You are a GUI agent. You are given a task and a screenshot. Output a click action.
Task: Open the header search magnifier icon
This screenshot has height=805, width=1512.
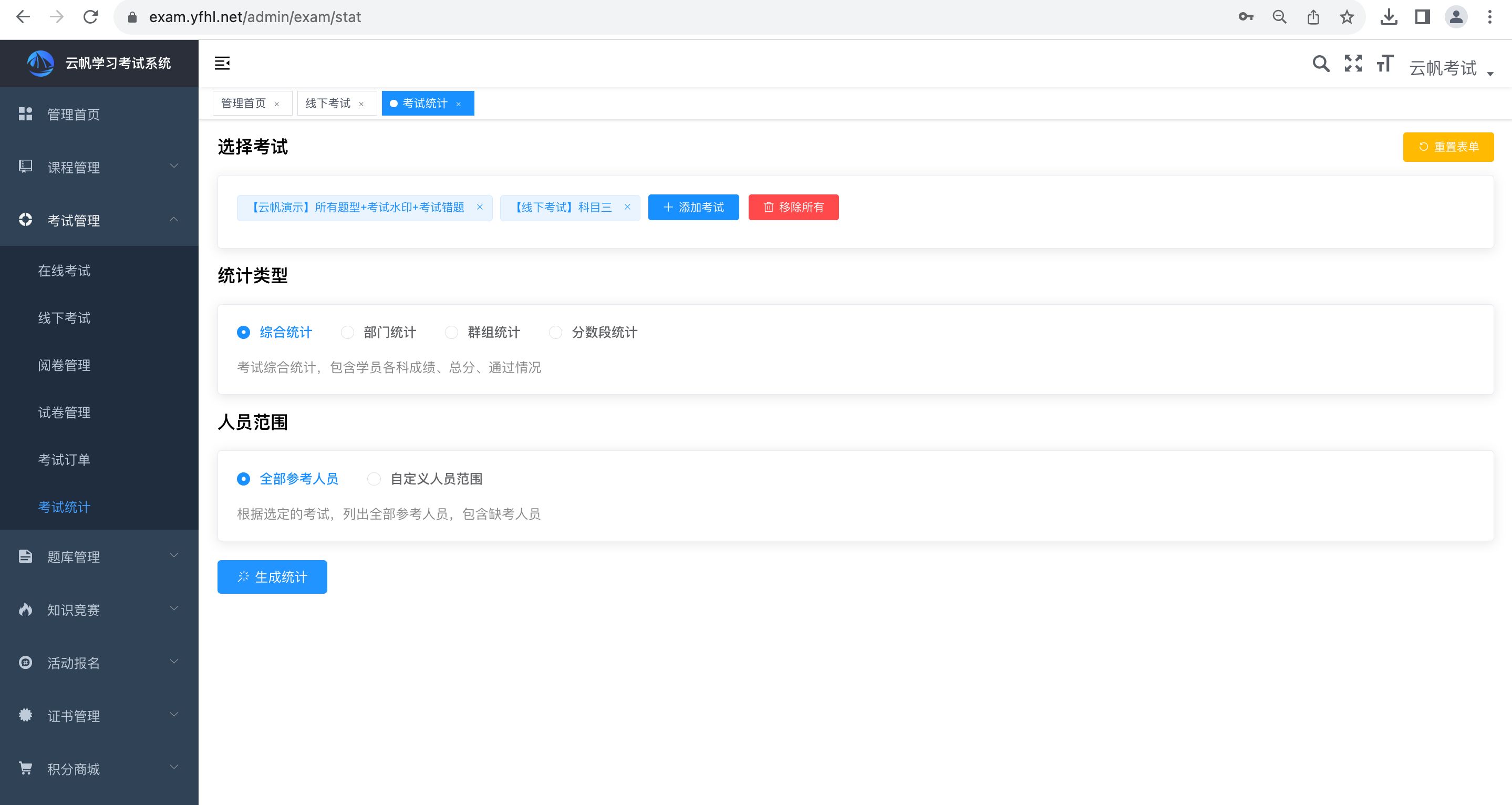(x=1321, y=64)
